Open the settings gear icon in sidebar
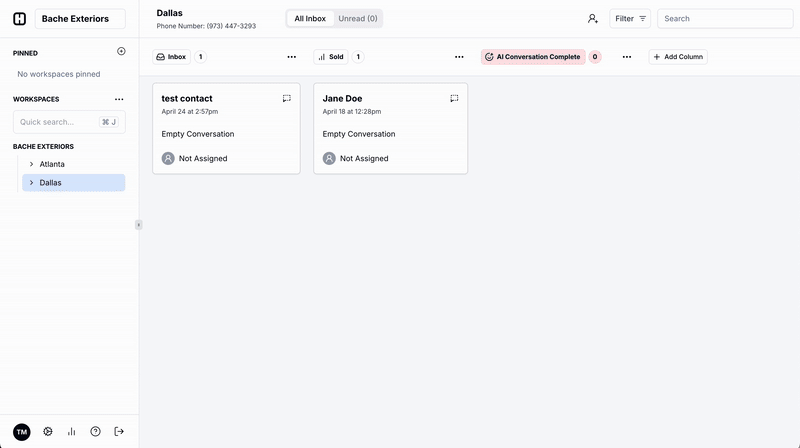Image resolution: width=800 pixels, height=448 pixels. (x=47, y=432)
